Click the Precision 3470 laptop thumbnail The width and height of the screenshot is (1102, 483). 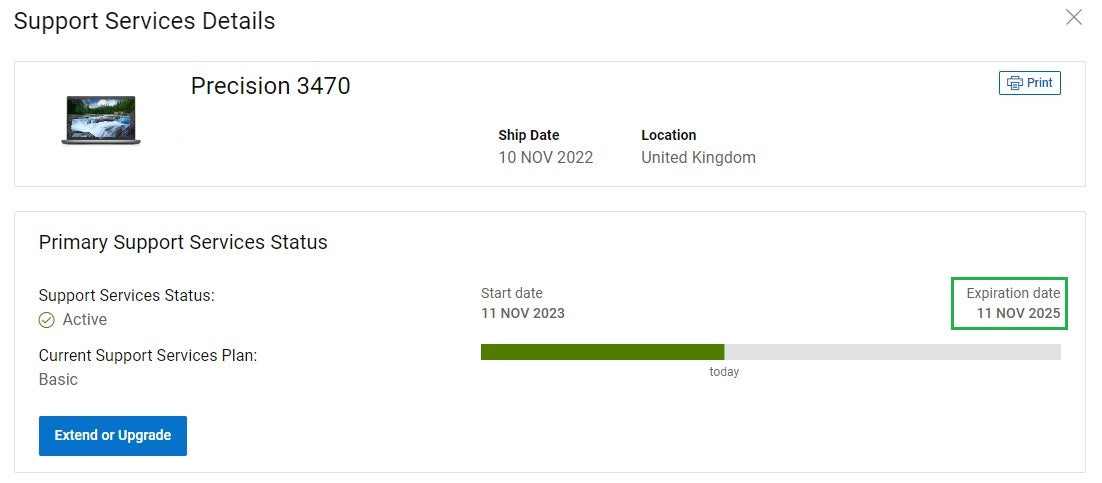pyautogui.click(x=101, y=120)
